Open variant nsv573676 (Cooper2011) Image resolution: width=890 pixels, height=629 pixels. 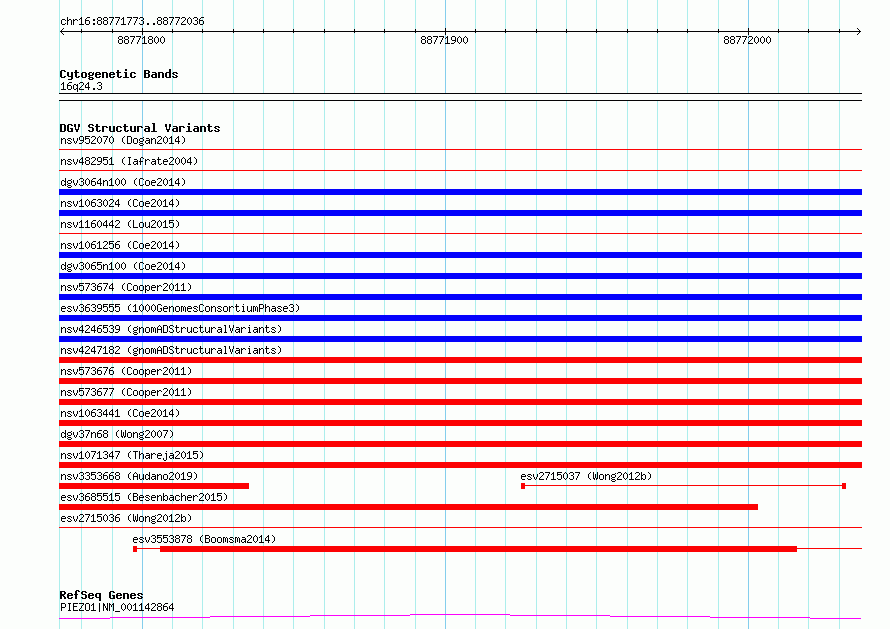pyautogui.click(x=126, y=371)
